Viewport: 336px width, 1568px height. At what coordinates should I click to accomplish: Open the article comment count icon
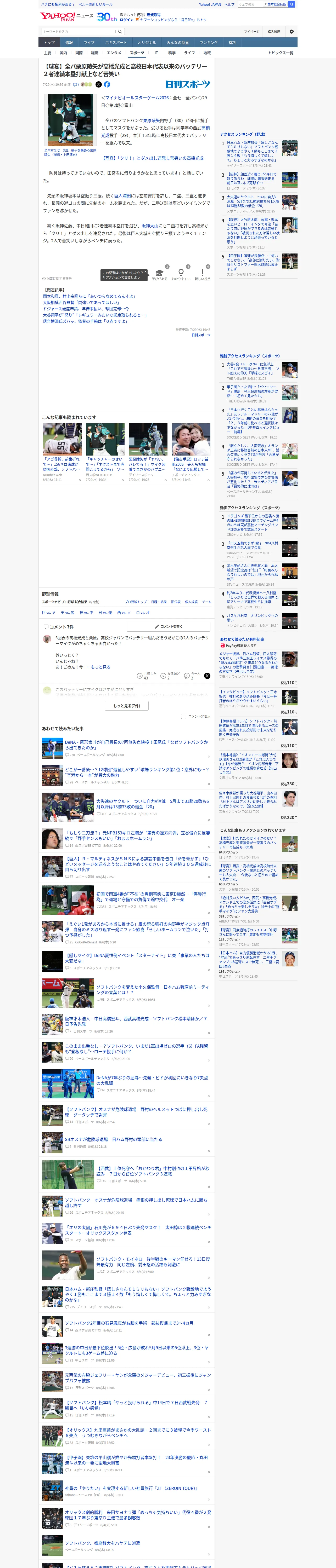click(x=76, y=85)
